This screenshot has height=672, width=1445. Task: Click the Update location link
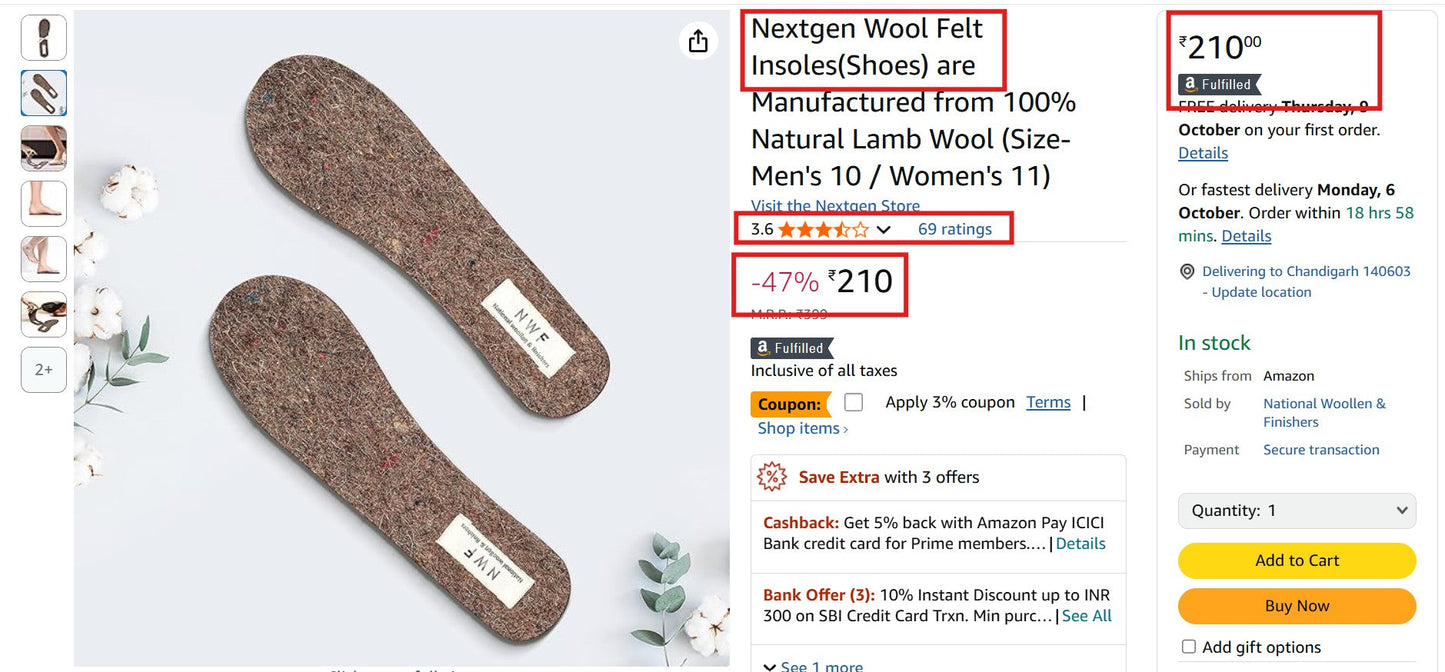coord(1263,291)
